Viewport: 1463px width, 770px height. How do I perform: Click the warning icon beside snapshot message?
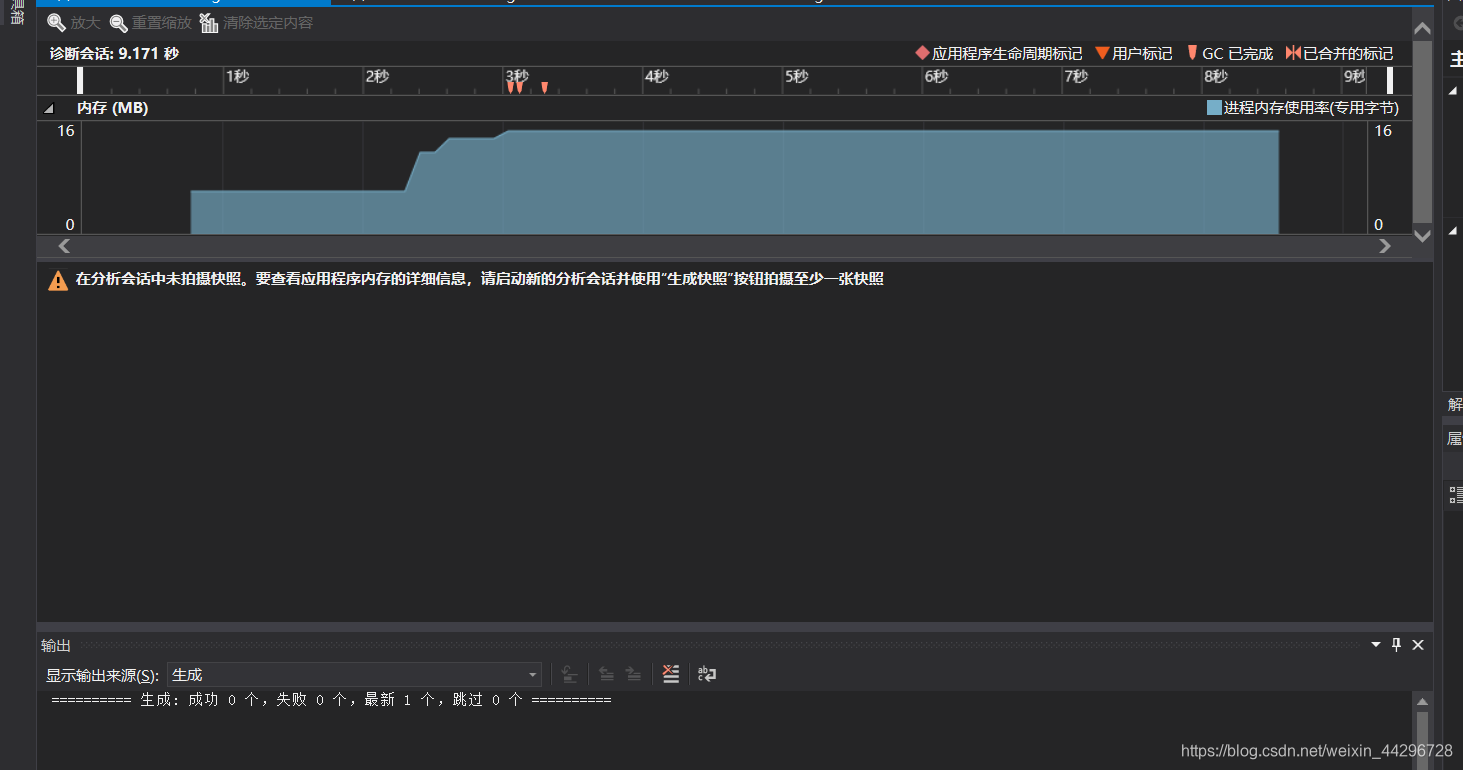(58, 281)
